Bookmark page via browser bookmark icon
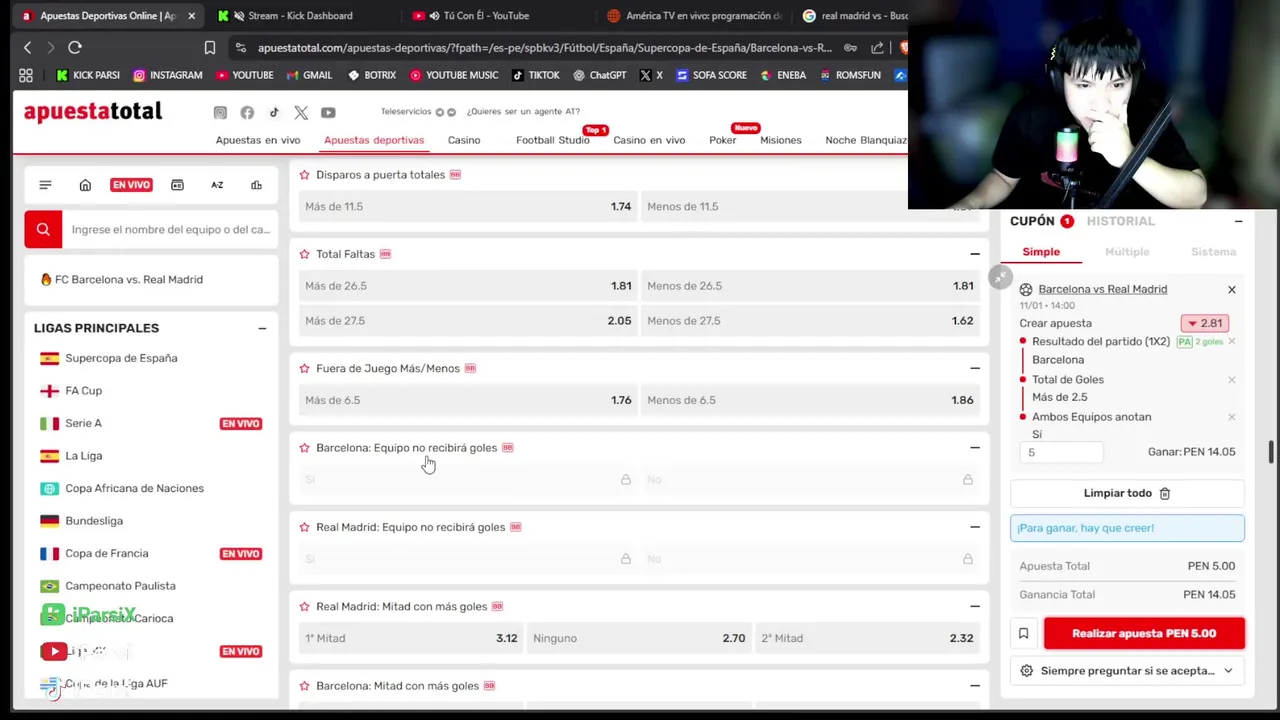 point(209,47)
